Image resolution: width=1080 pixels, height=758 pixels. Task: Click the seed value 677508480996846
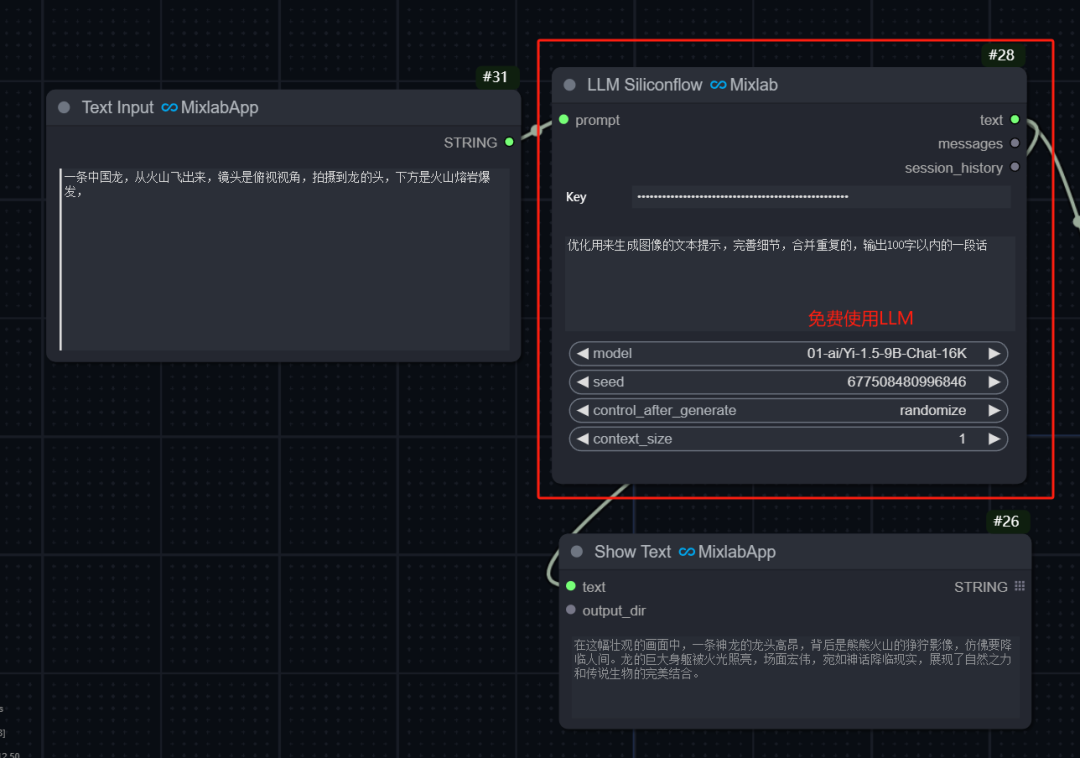906,382
